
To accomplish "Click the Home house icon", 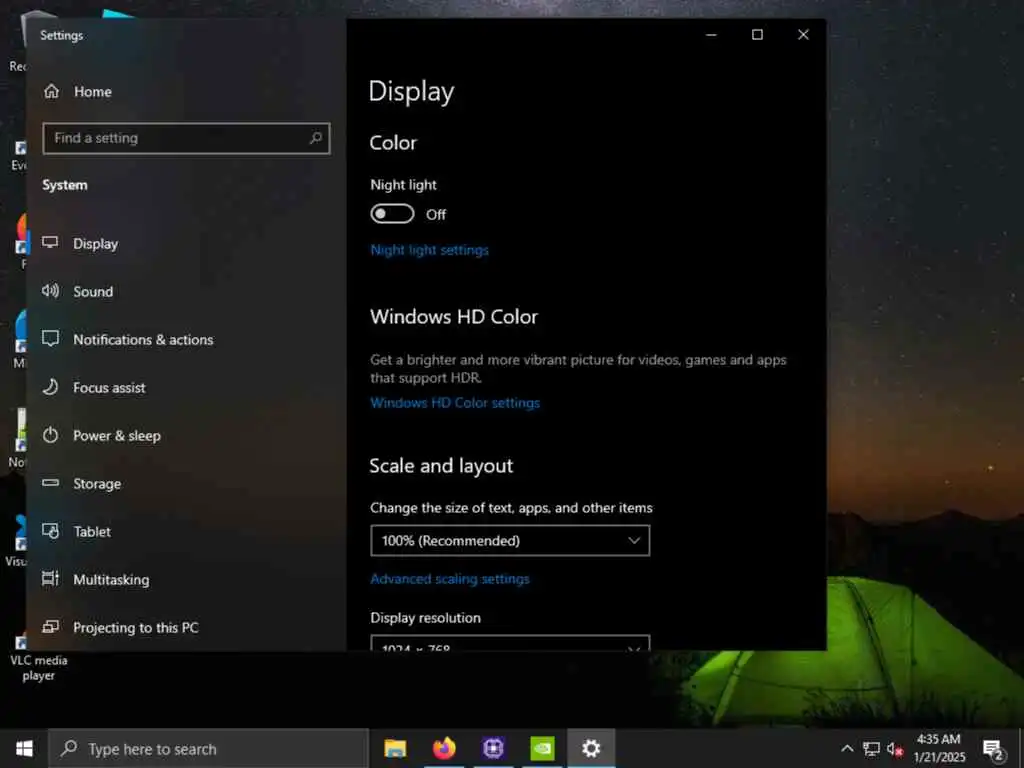I will (x=52, y=91).
